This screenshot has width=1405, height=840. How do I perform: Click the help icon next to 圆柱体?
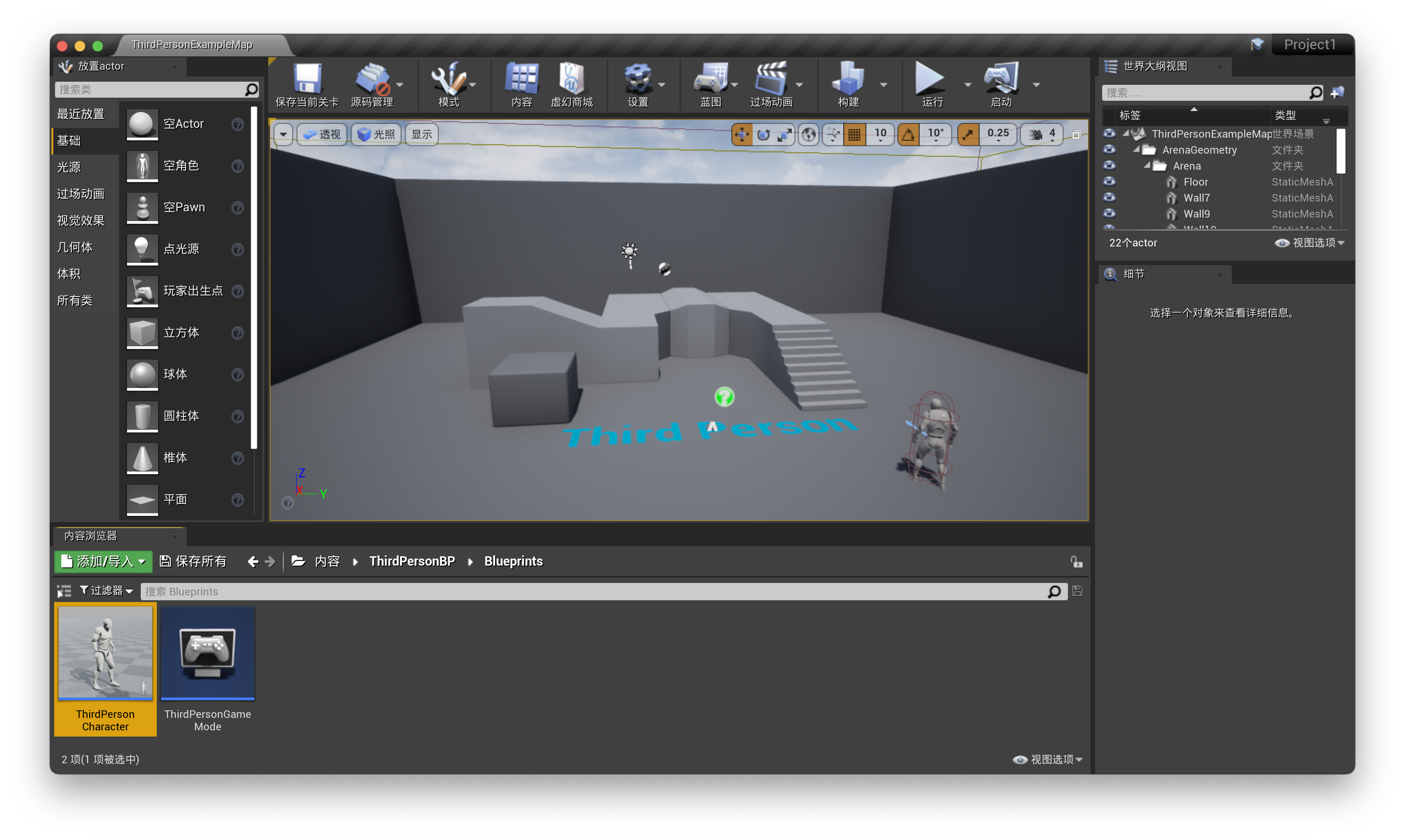(238, 416)
